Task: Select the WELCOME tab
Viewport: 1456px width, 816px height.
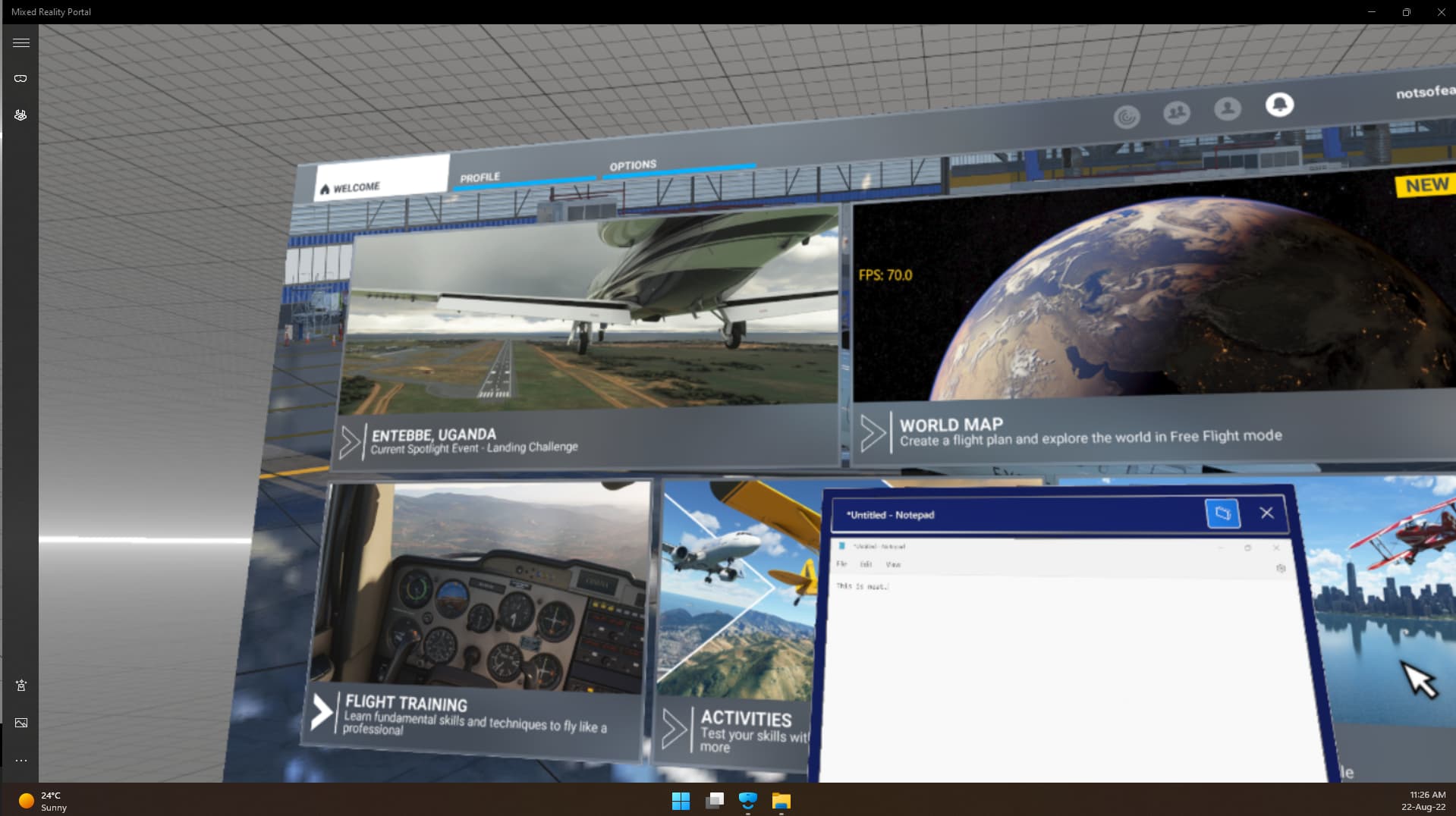Action: [382, 178]
